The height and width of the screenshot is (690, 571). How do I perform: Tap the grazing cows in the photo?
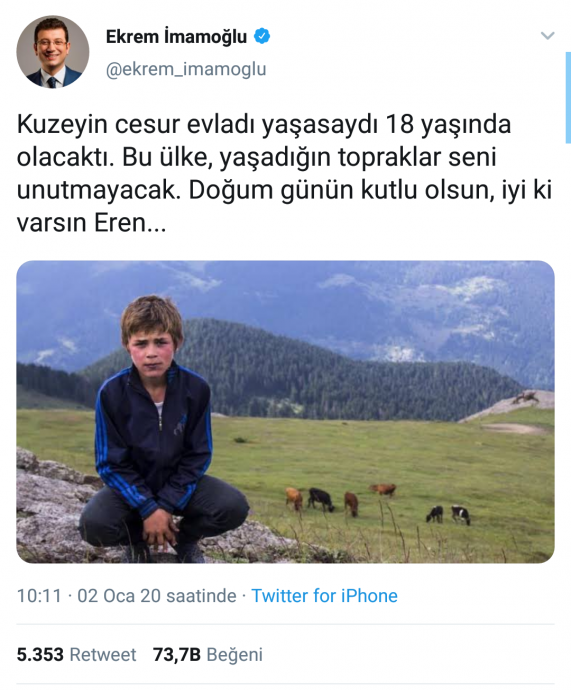tap(377, 504)
